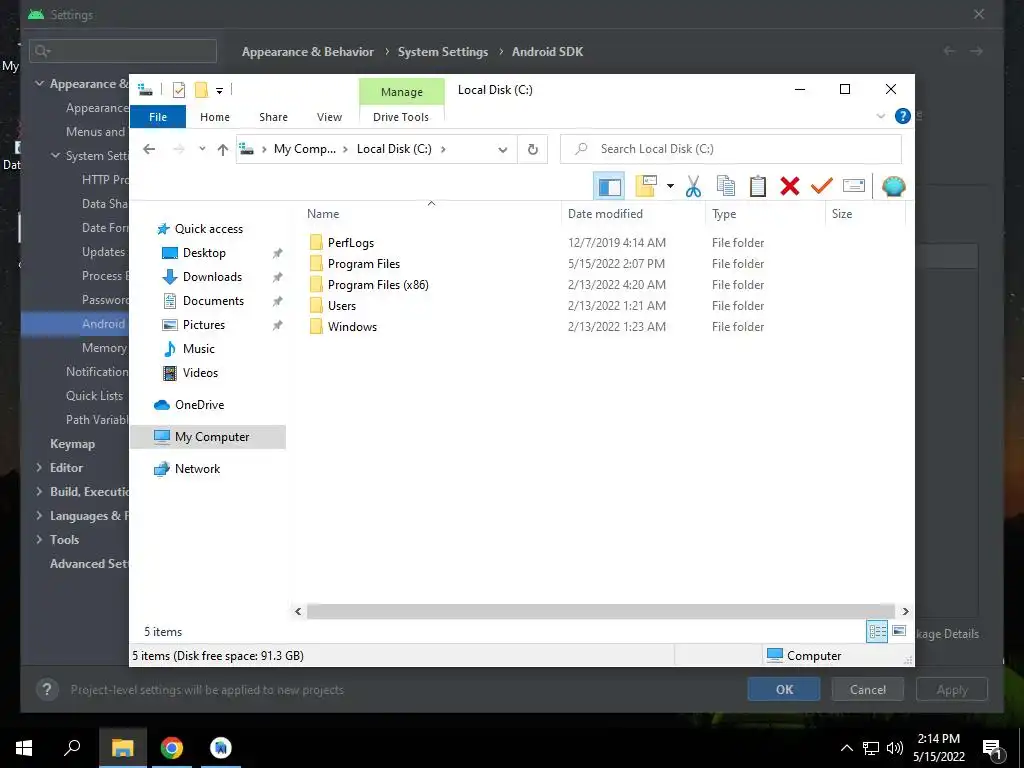Open the File menu tab

(x=158, y=117)
